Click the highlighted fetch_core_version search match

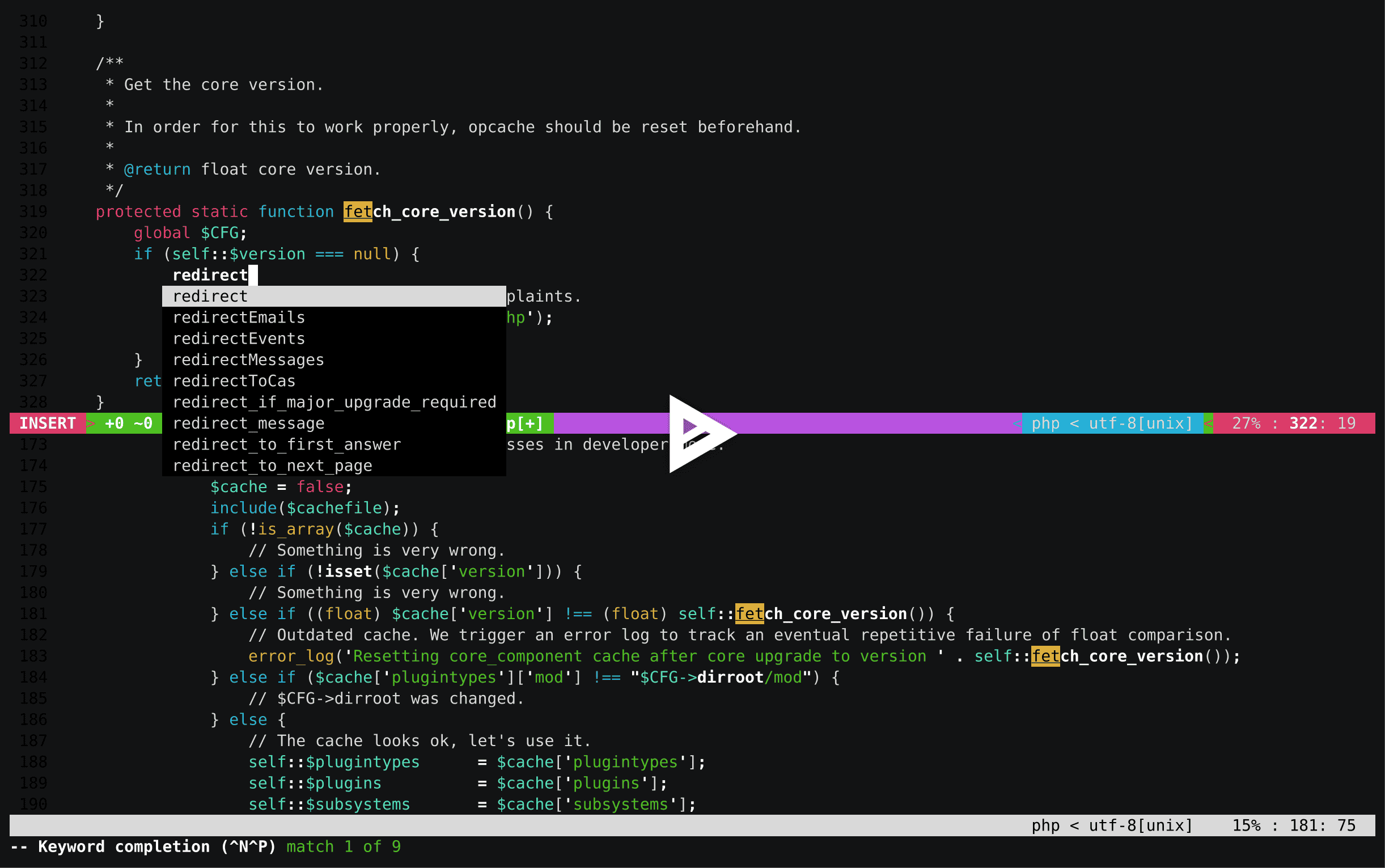[358, 211]
